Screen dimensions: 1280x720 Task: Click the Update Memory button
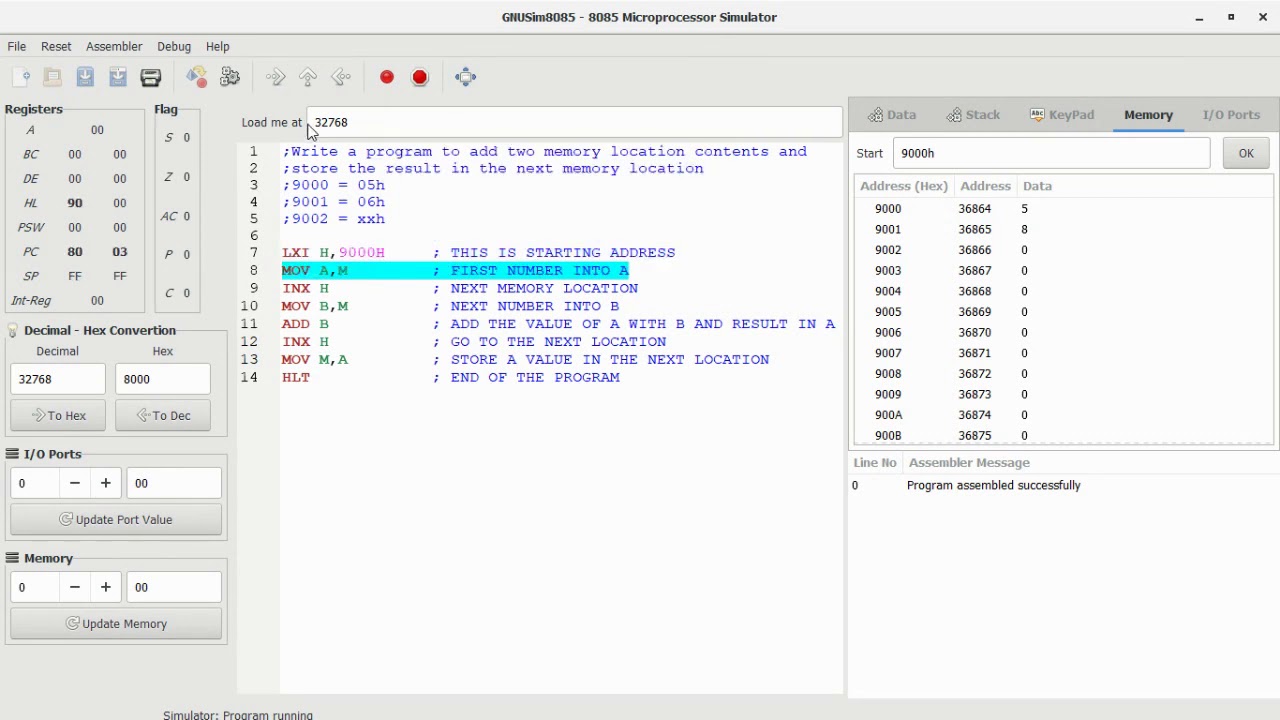coord(116,623)
